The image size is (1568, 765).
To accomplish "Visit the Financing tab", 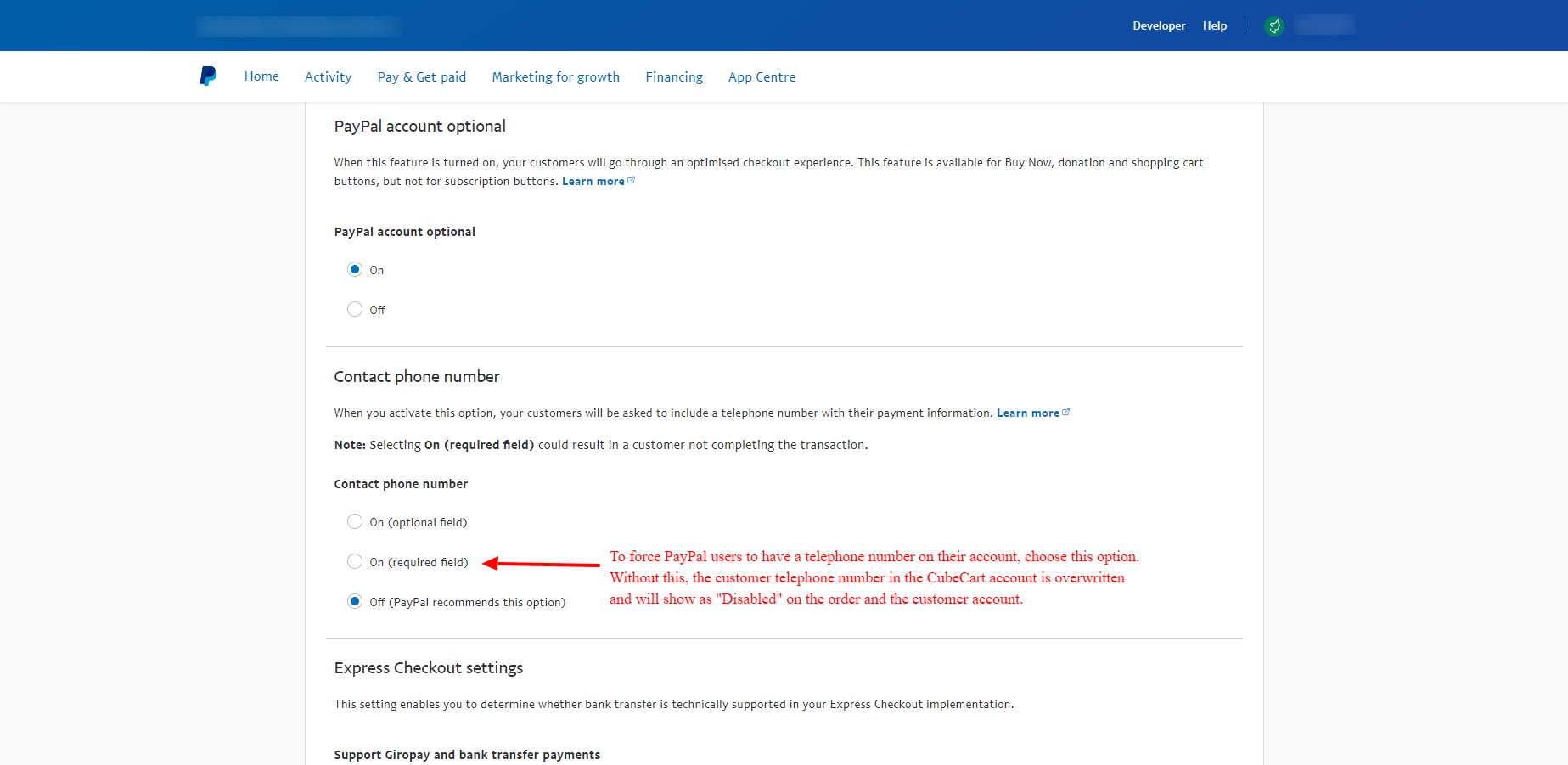I will [x=673, y=76].
